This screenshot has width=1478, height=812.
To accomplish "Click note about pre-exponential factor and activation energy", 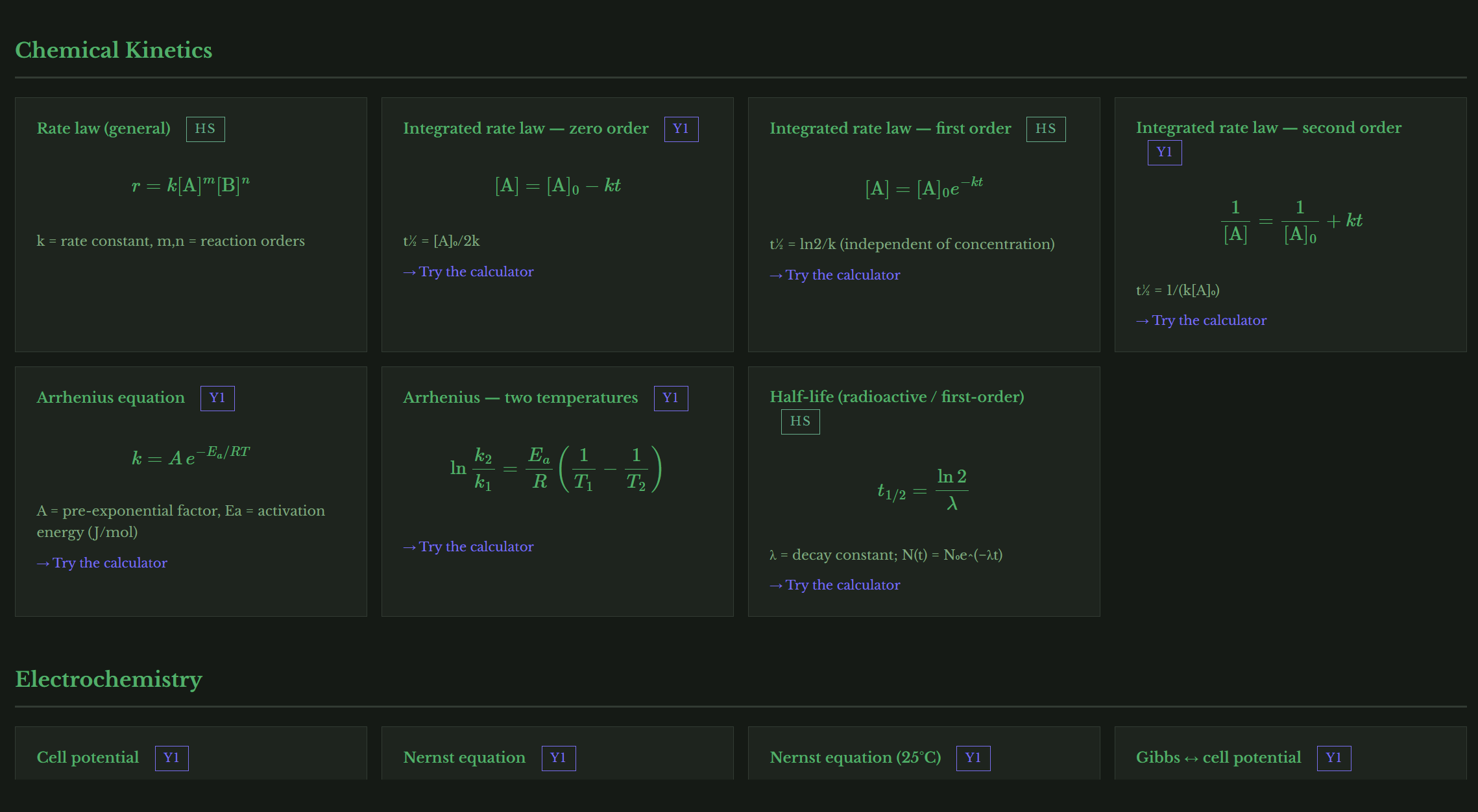I will [181, 521].
